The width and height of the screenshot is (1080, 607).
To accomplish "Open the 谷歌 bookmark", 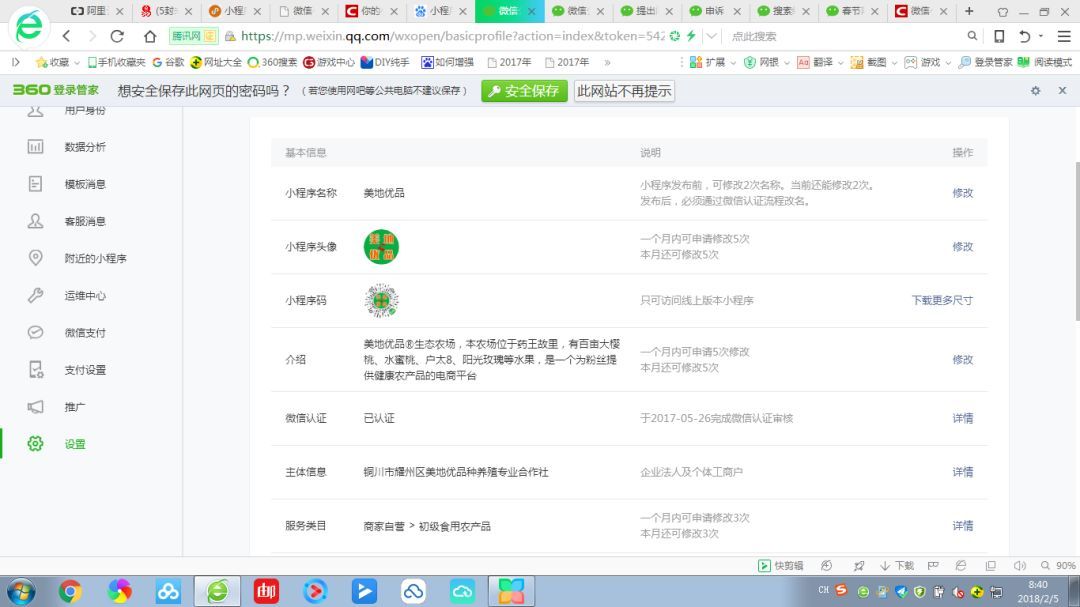I will (x=168, y=62).
